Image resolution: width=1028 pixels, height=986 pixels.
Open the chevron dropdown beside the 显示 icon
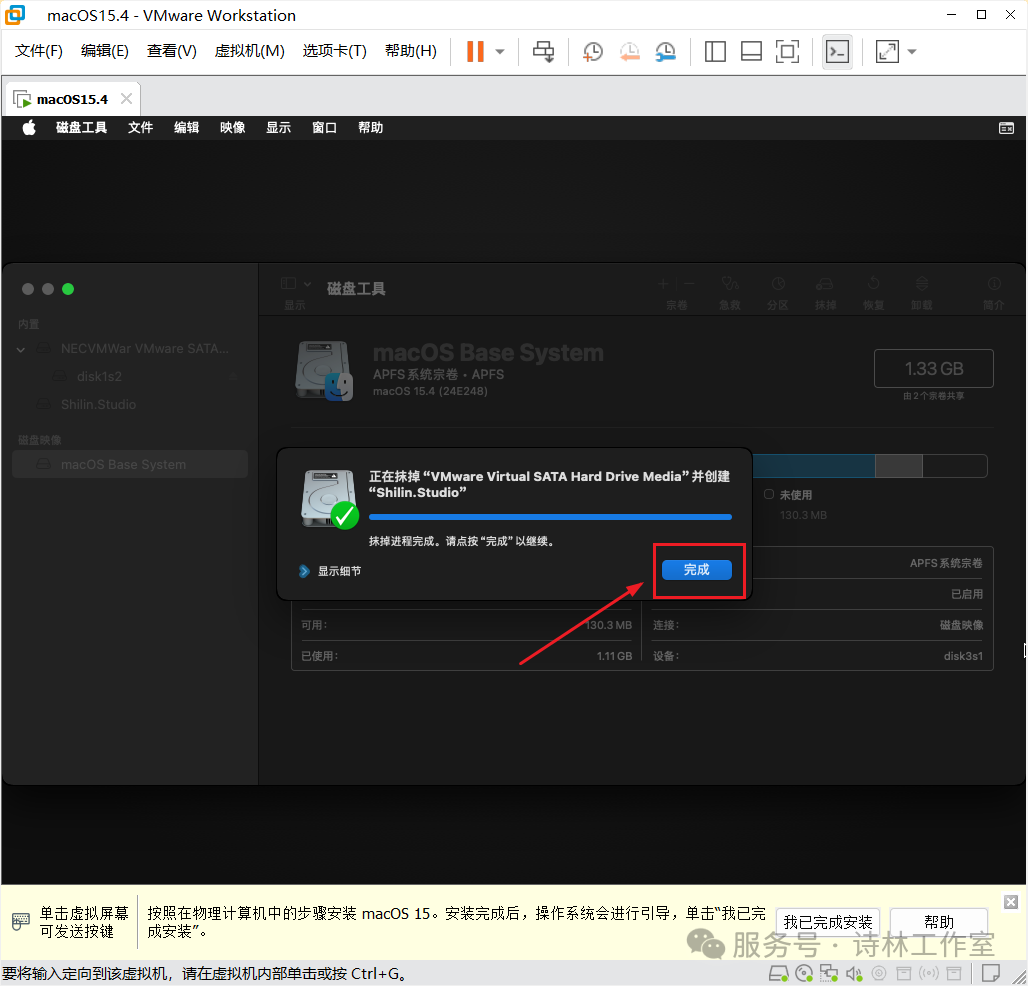[307, 283]
